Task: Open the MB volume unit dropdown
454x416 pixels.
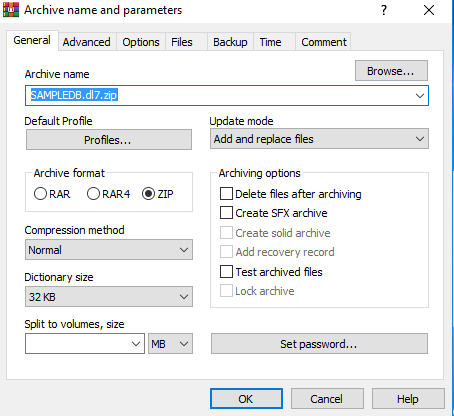Action: coord(170,344)
